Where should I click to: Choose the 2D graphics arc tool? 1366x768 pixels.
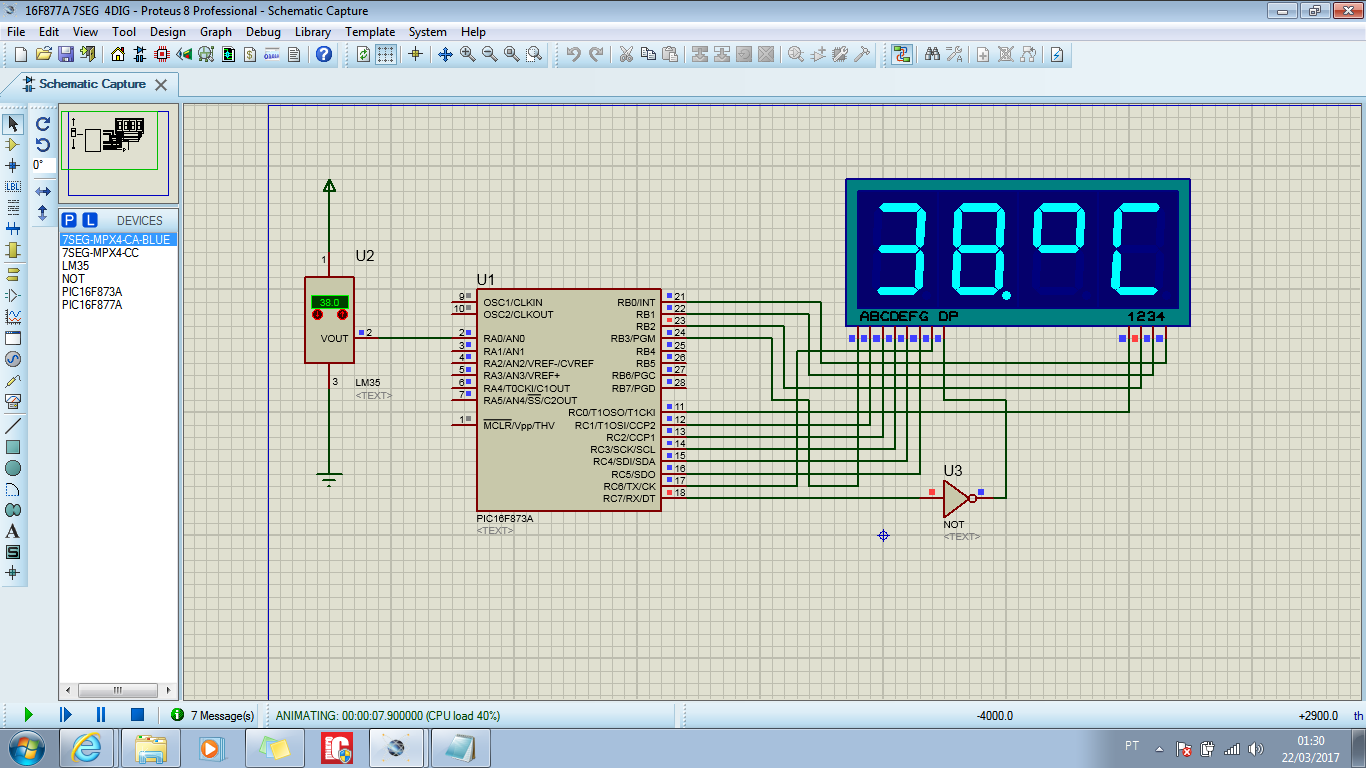click(13, 489)
